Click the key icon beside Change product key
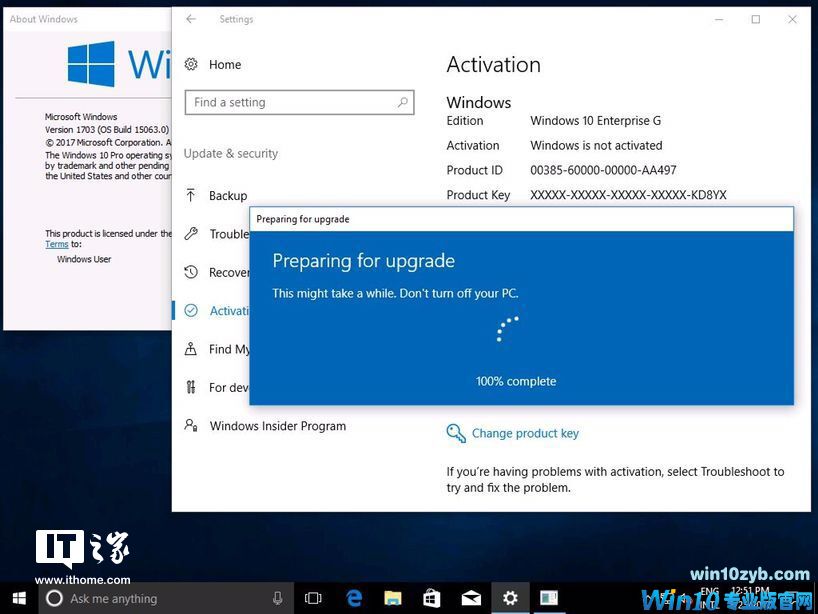The image size is (818, 614). coord(456,433)
